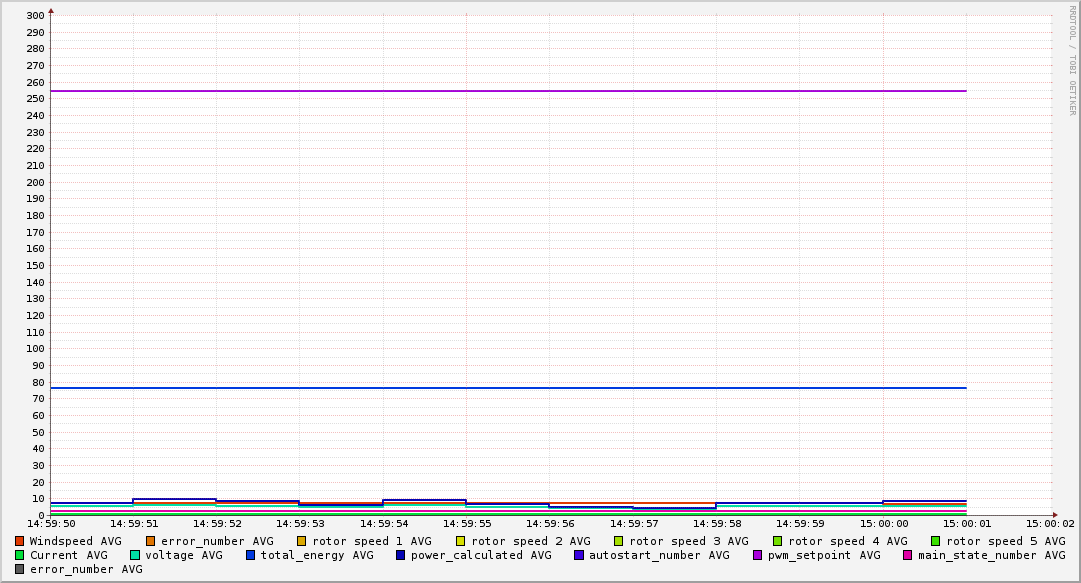
Task: Click the blue total_energy line near 77
Action: tap(508, 388)
